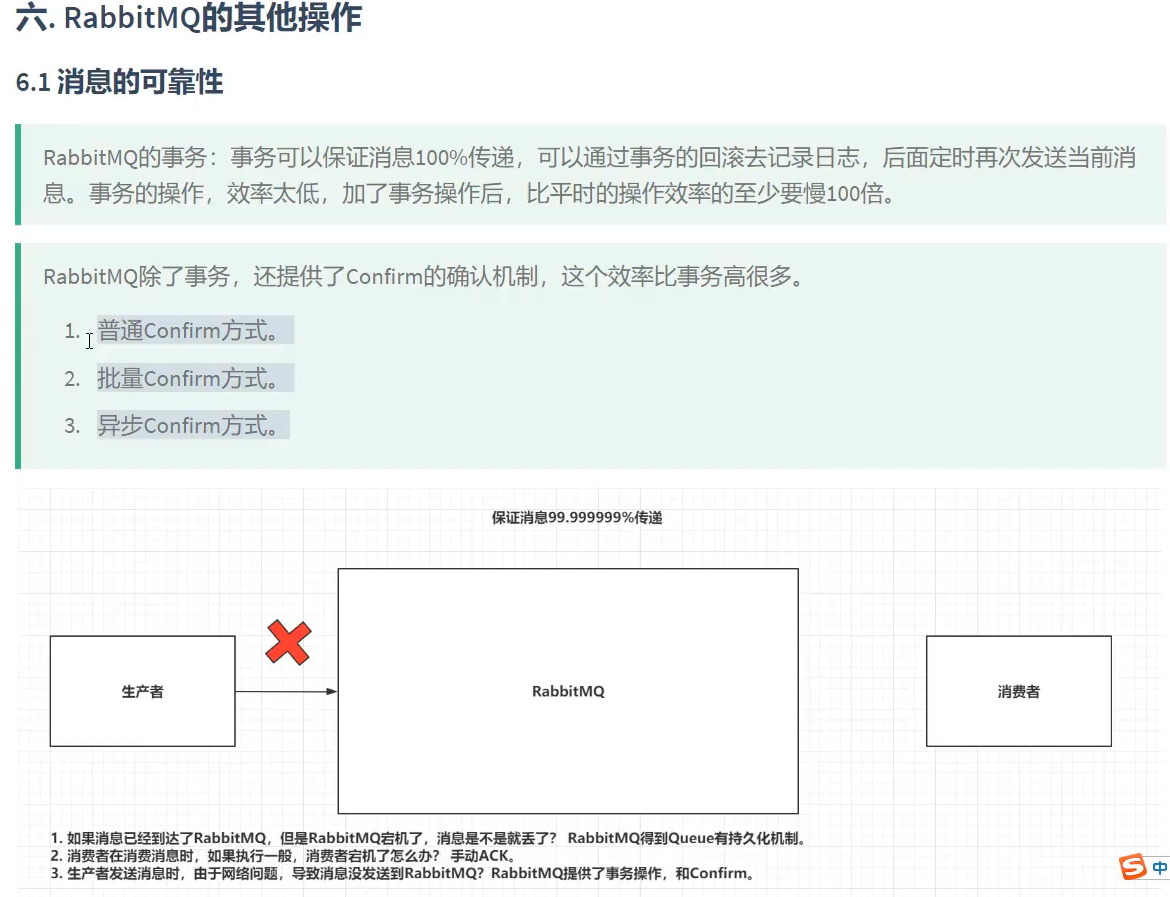Toggle the 中 Chinese input mode indicator

point(1160,867)
